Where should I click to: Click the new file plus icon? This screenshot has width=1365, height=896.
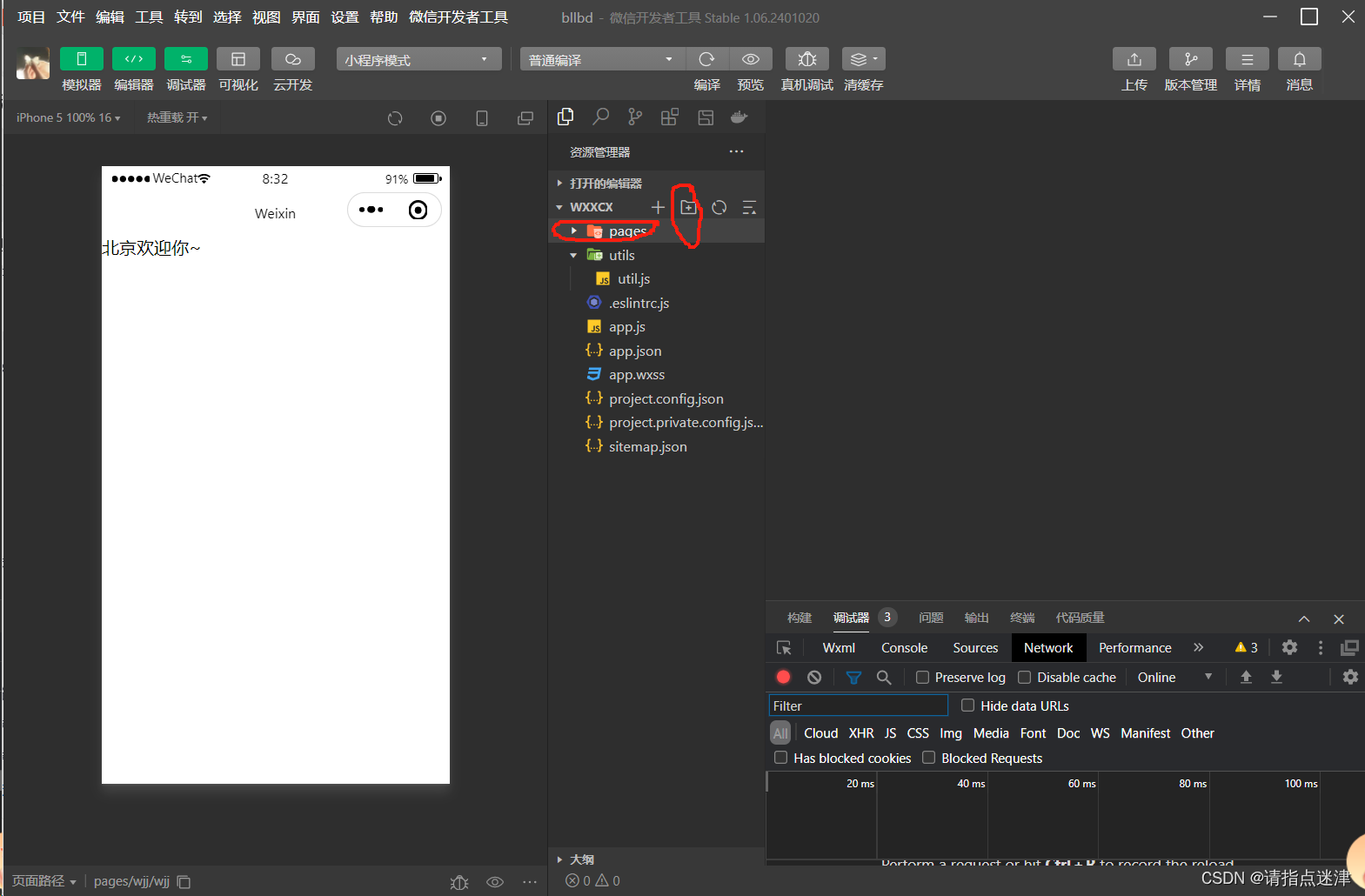[658, 207]
